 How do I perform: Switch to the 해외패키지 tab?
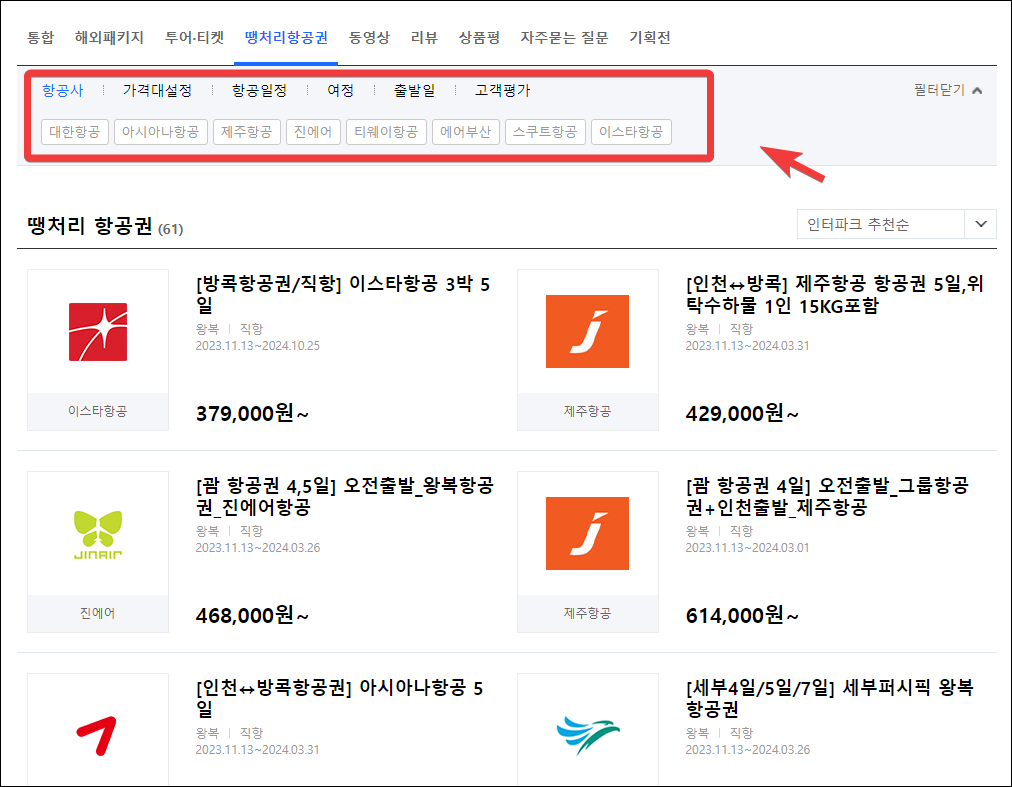point(109,37)
